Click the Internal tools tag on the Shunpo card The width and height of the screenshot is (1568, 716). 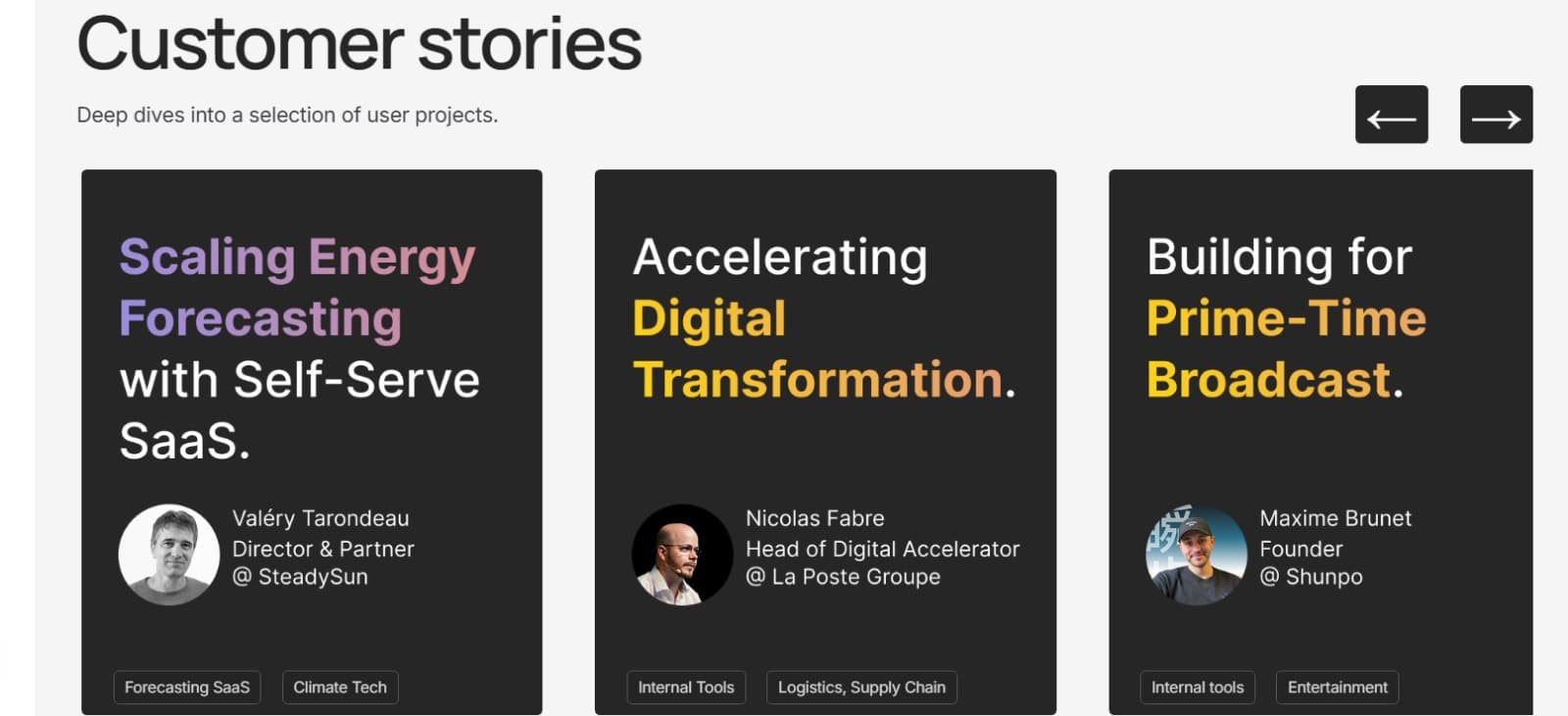[1197, 687]
